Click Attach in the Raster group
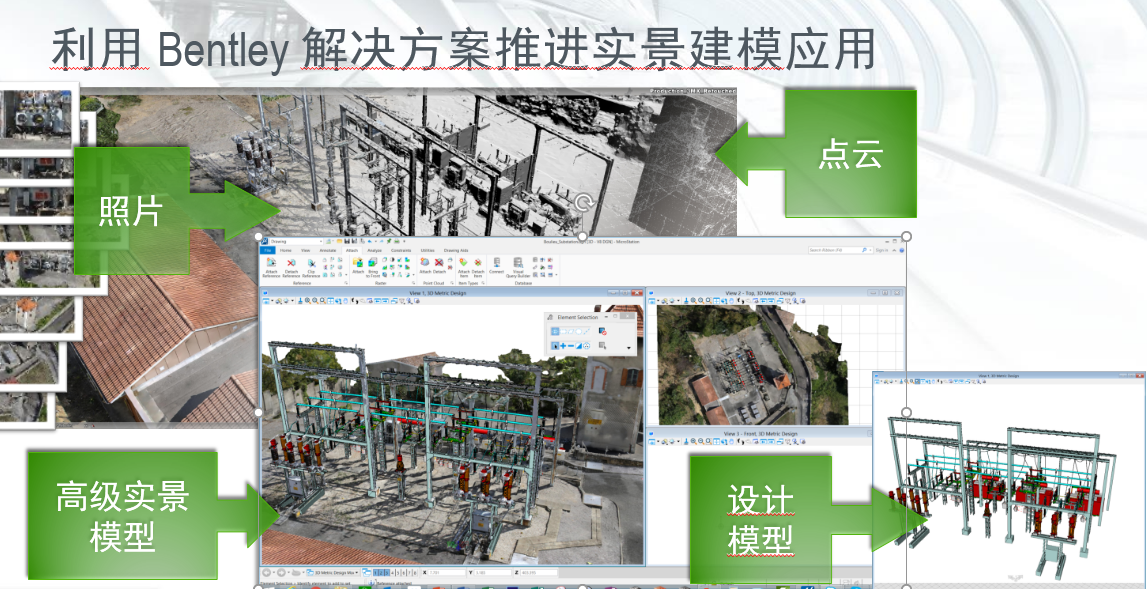 358,266
